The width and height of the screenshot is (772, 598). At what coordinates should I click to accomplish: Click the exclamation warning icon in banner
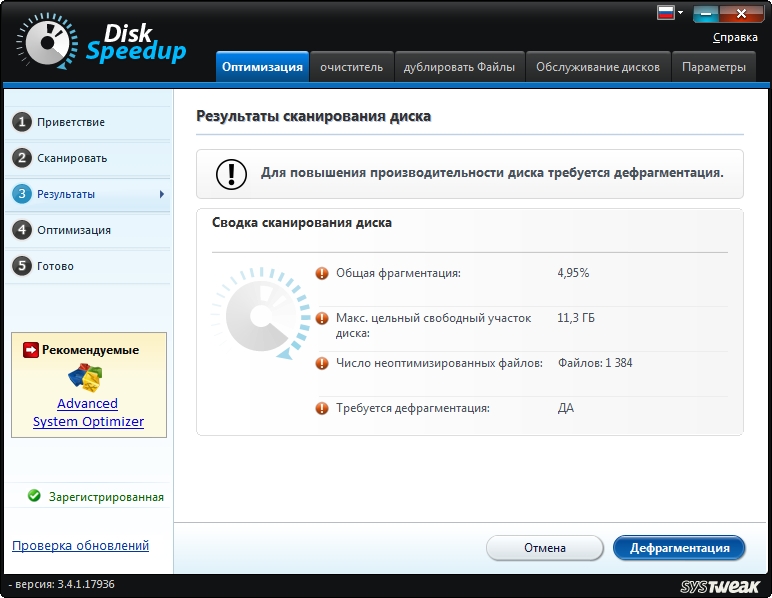(x=231, y=174)
